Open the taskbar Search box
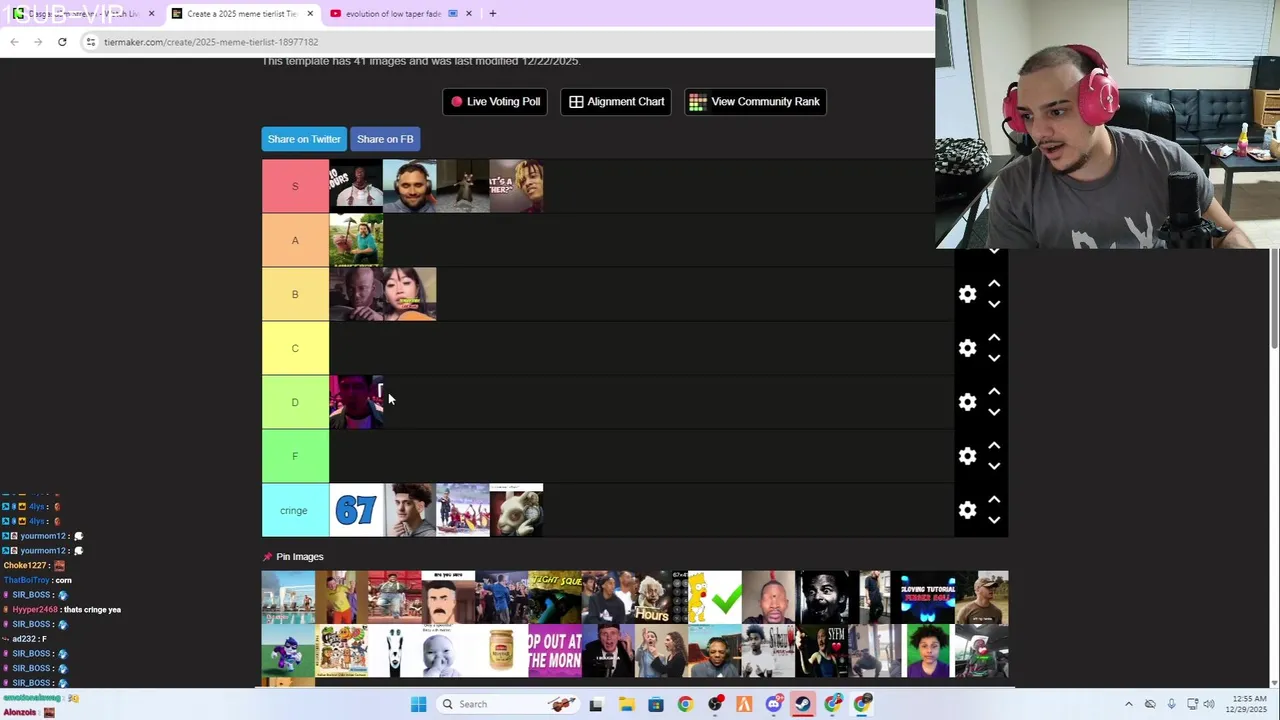The width and height of the screenshot is (1280, 720). 510,704
